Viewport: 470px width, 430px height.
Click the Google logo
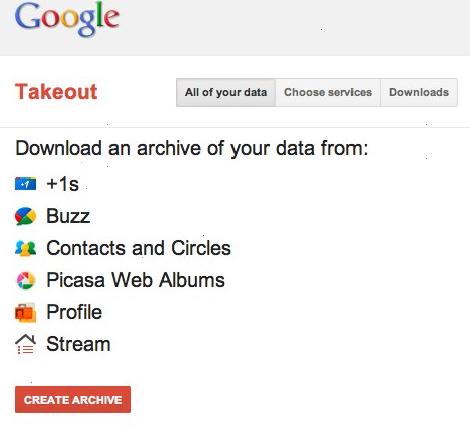67,18
